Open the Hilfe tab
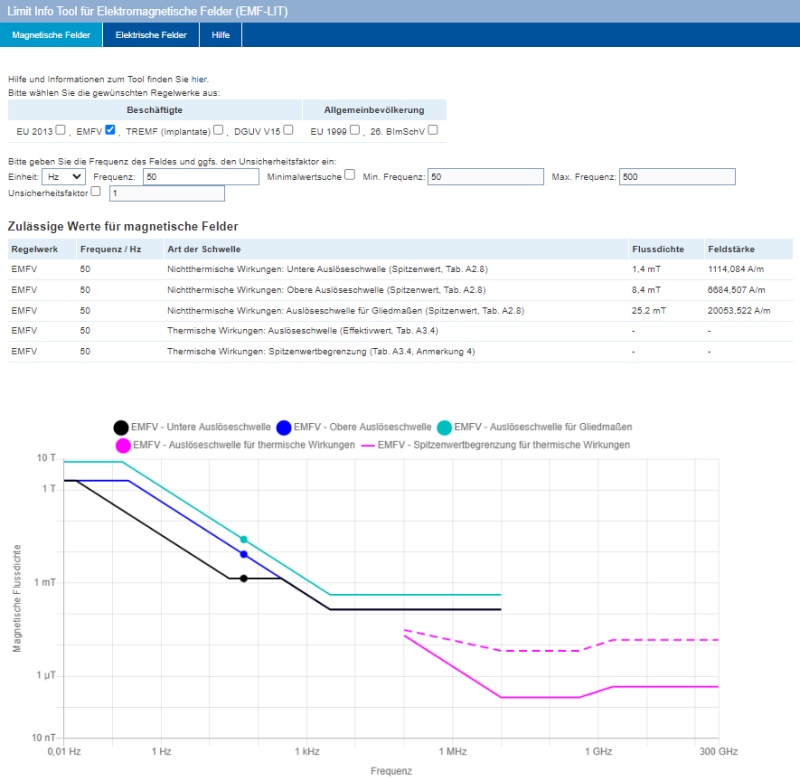800x781 pixels. (x=221, y=35)
